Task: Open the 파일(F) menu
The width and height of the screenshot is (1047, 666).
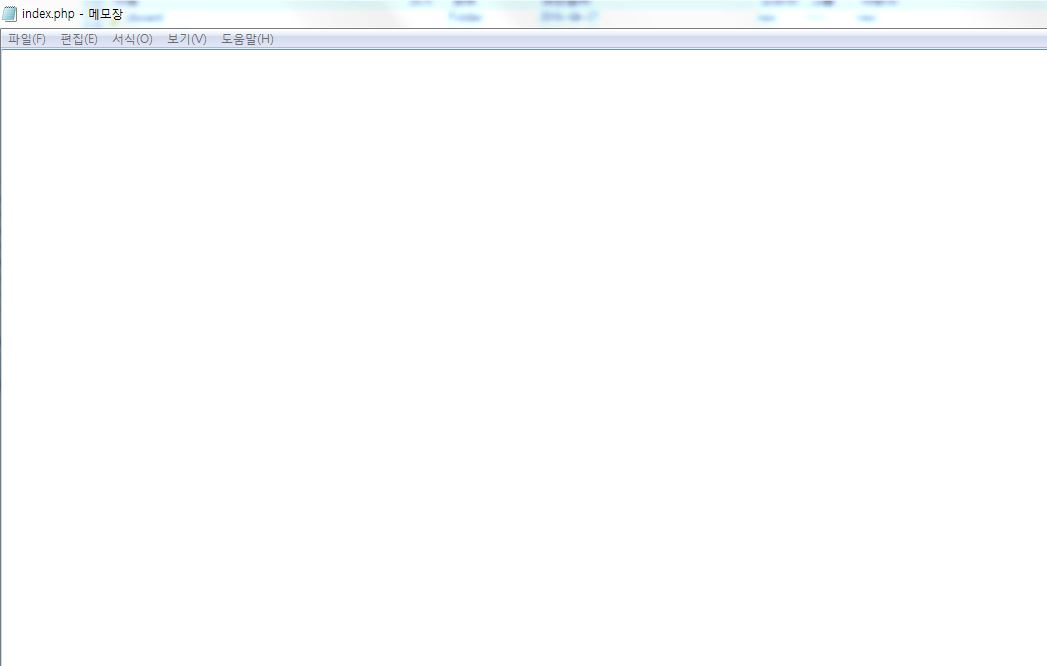Action: [x=27, y=39]
